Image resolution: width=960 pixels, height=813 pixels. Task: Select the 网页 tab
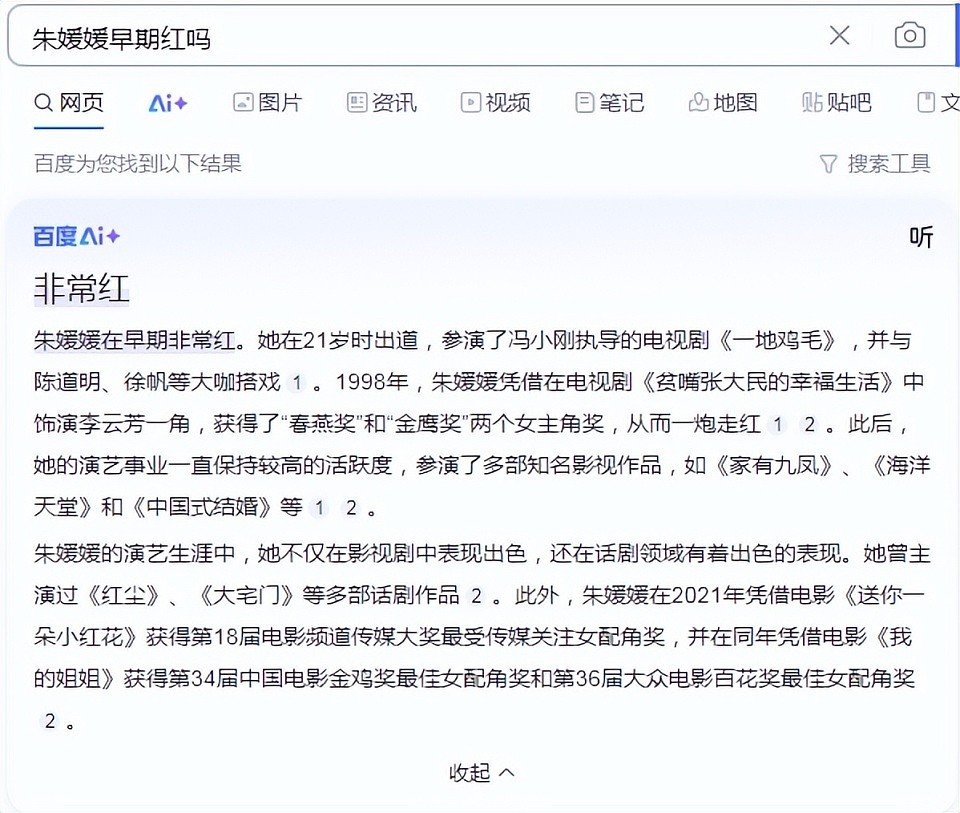tap(69, 102)
